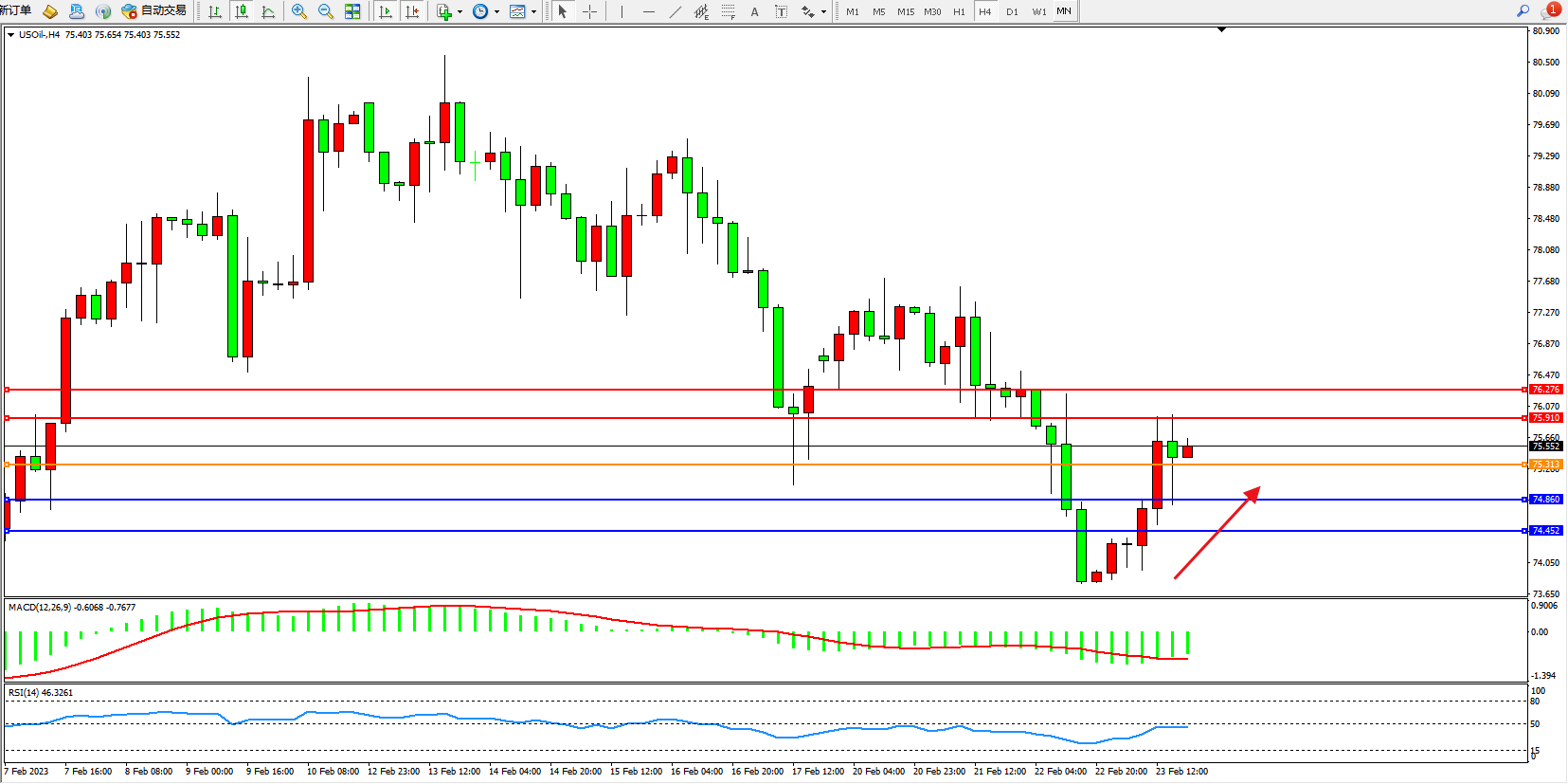1568x784 pixels.
Task: Click the 新订单 new order button
Action: click(15, 11)
